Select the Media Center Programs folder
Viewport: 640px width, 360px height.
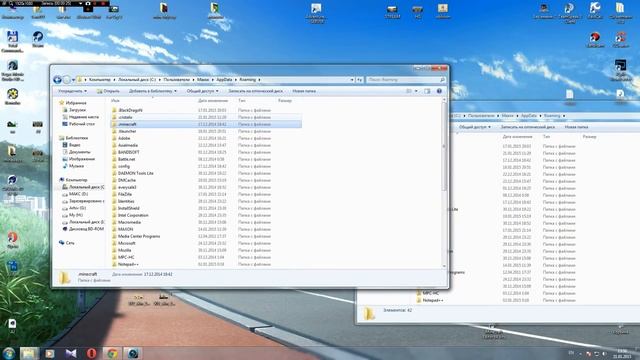point(139,236)
